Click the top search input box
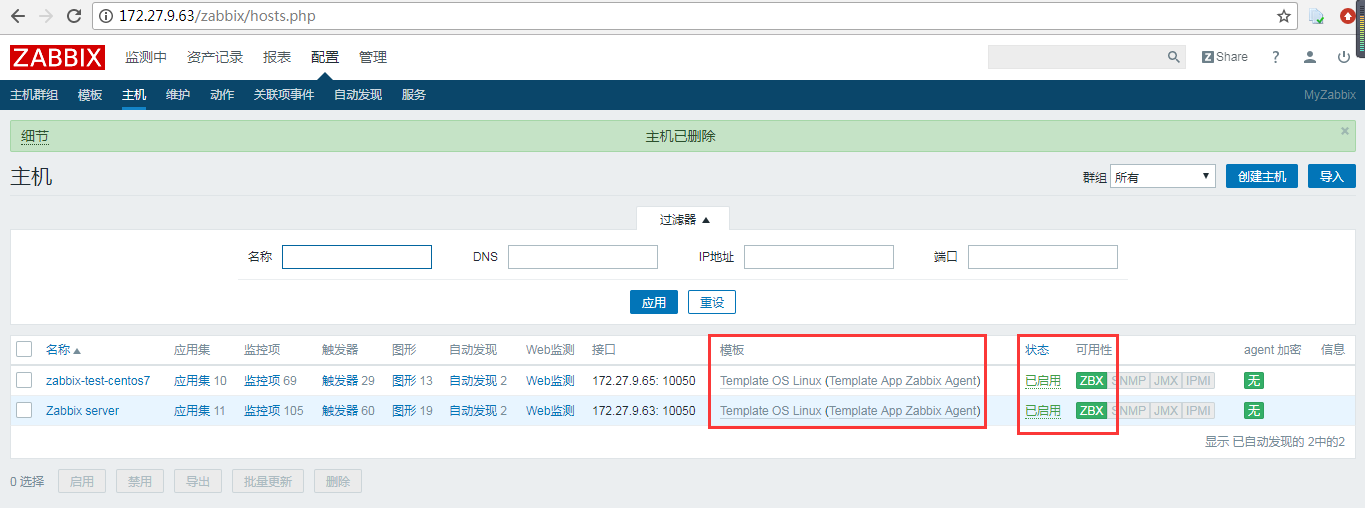 tap(1076, 57)
